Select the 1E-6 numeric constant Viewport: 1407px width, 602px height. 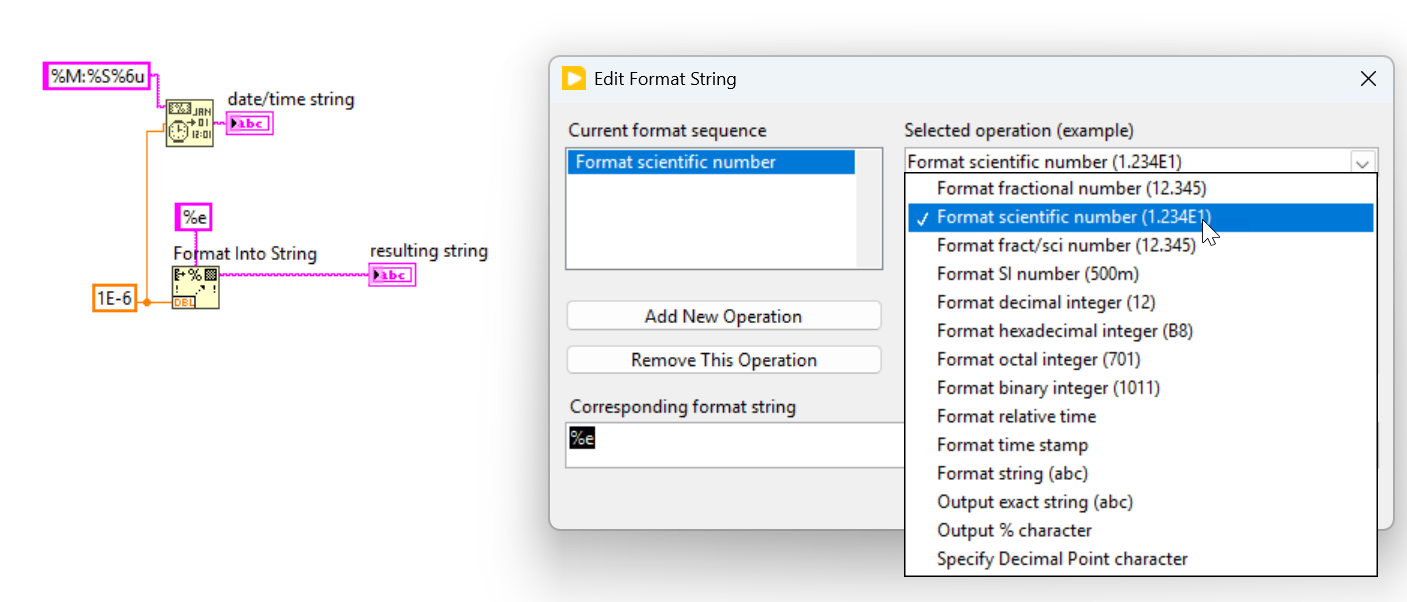tap(114, 298)
